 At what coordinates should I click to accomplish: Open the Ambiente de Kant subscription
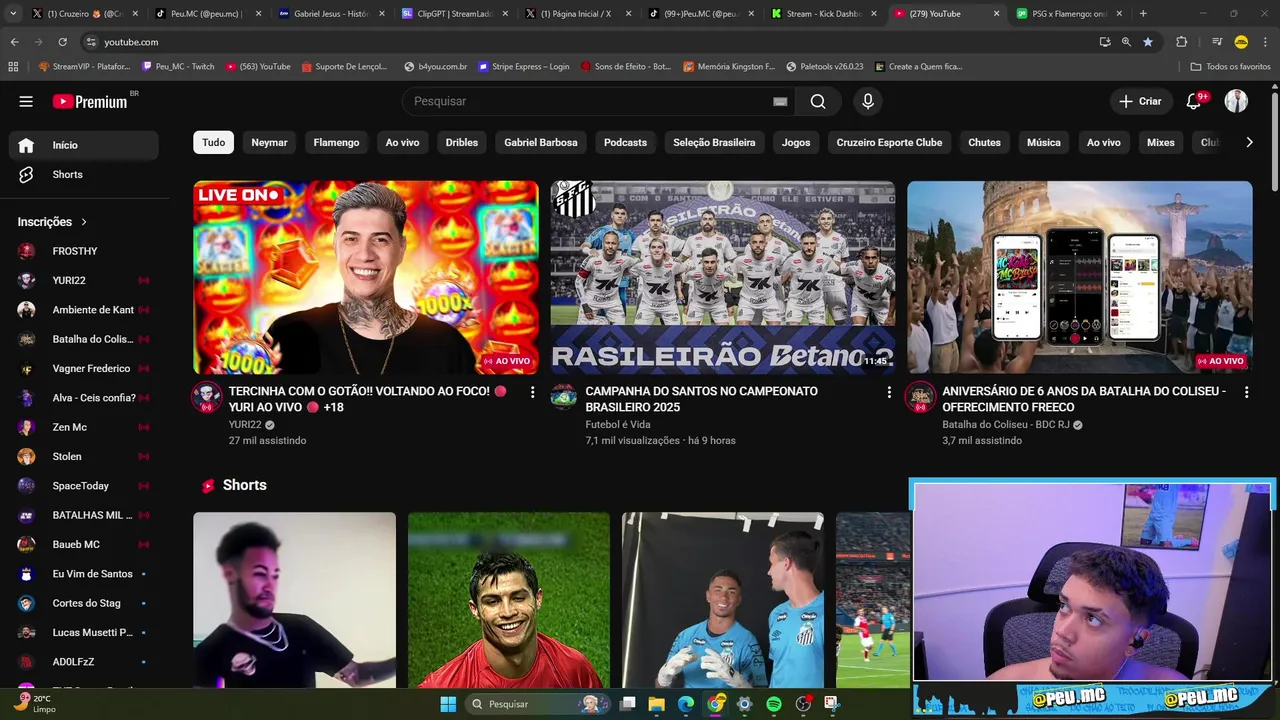coord(84,310)
